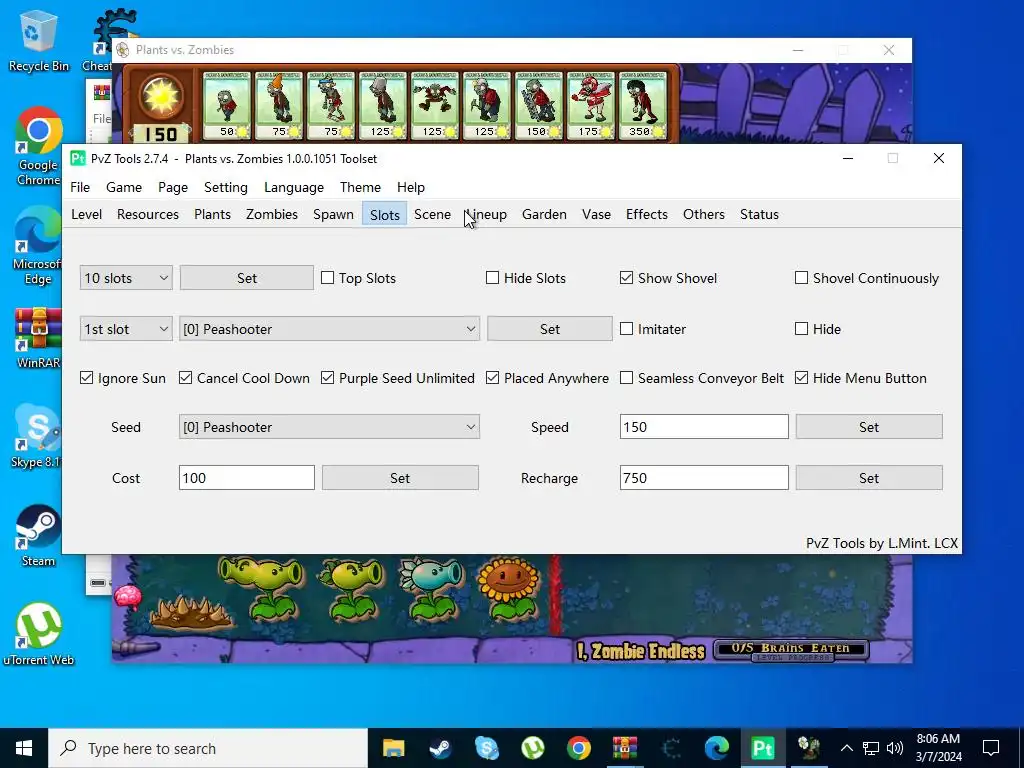
Task: Open the 10 slots dropdown
Action: click(126, 278)
